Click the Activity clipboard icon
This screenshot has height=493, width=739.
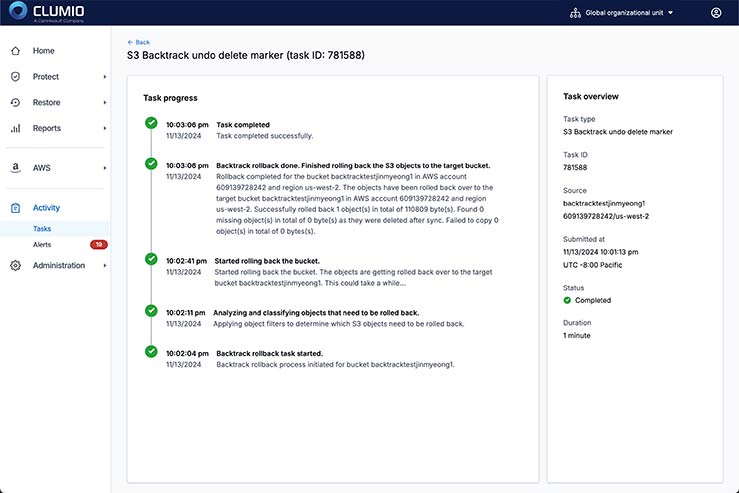pyautogui.click(x=15, y=208)
